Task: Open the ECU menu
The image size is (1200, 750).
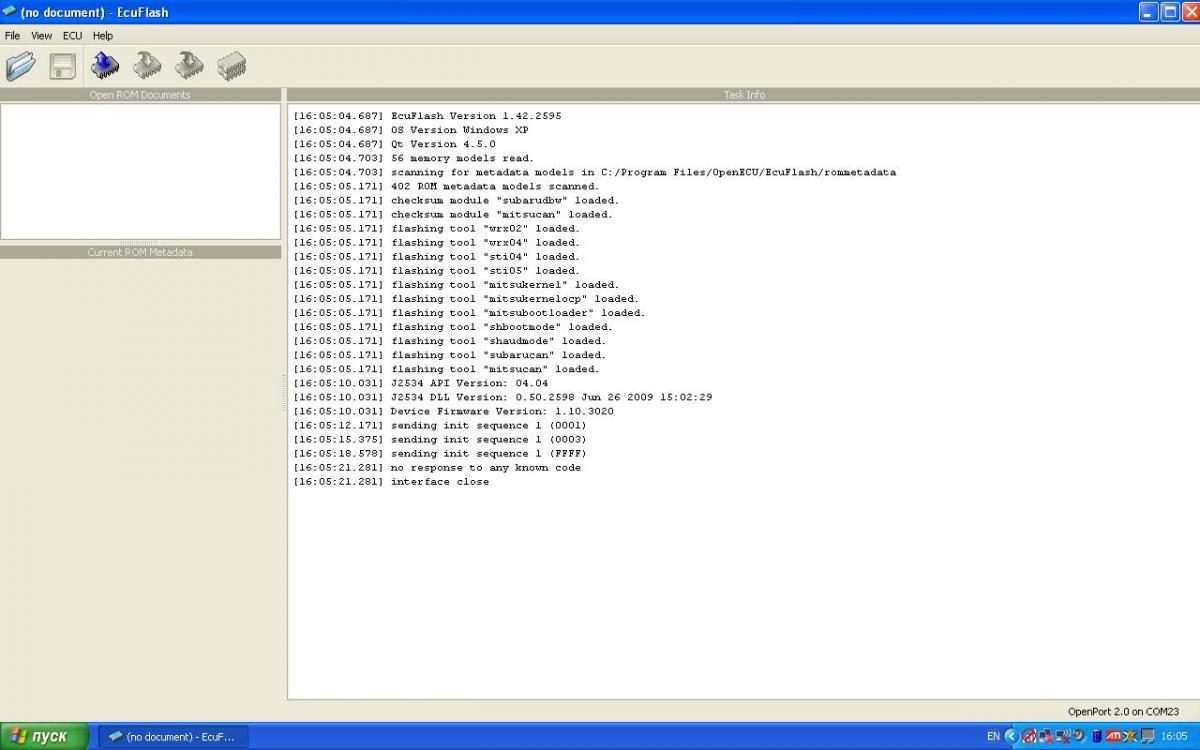Action: point(72,36)
